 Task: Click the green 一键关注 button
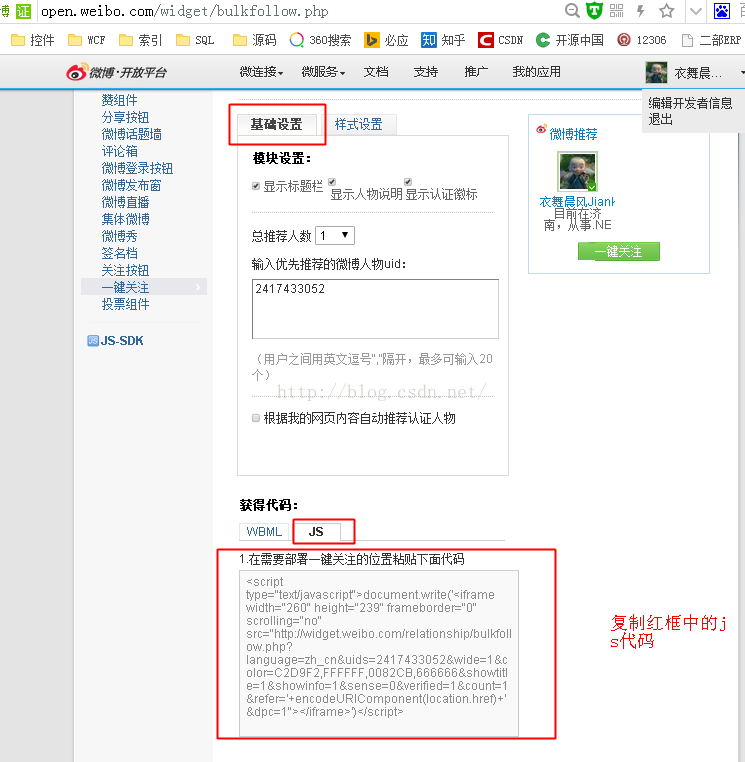(x=619, y=252)
